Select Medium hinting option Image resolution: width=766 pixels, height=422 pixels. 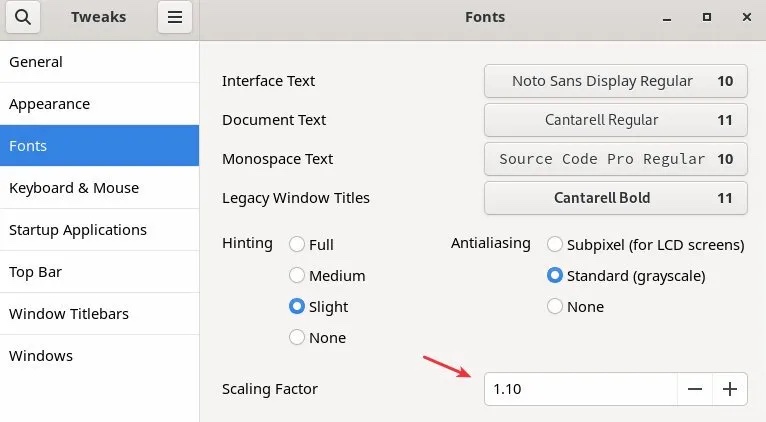pyautogui.click(x=297, y=275)
